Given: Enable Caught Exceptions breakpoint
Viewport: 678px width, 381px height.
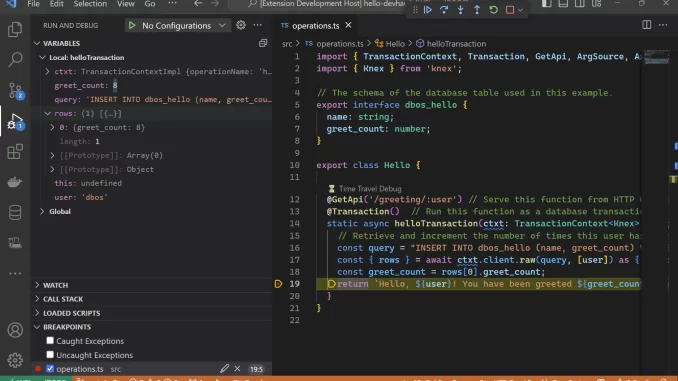Looking at the screenshot, I should 50,341.
